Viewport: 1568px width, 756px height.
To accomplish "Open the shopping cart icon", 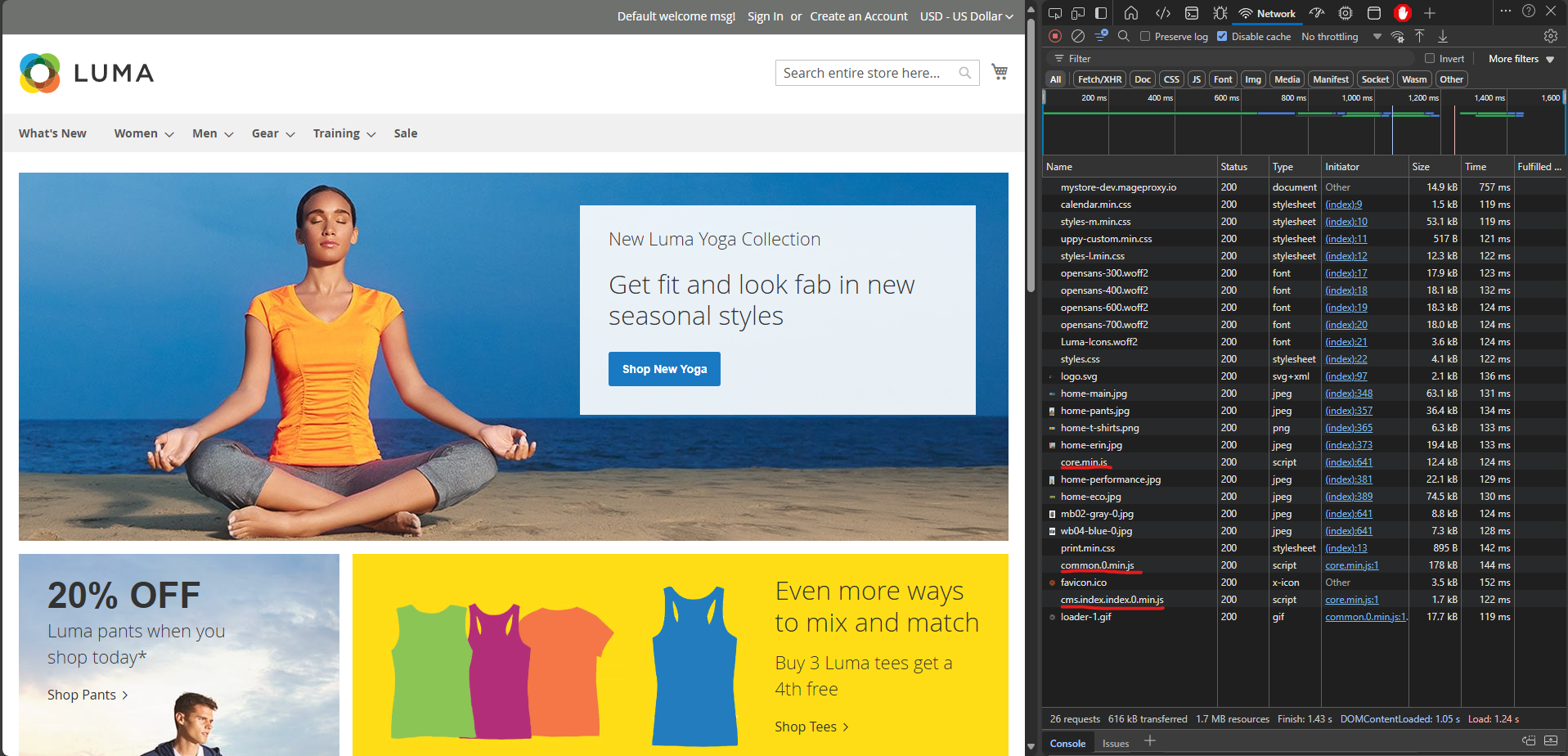I will point(1000,72).
